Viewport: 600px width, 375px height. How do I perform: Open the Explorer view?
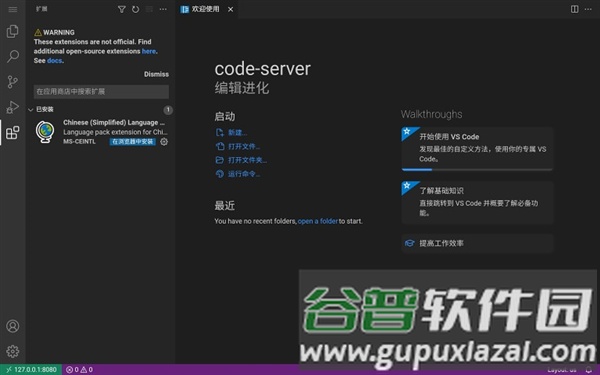13,31
